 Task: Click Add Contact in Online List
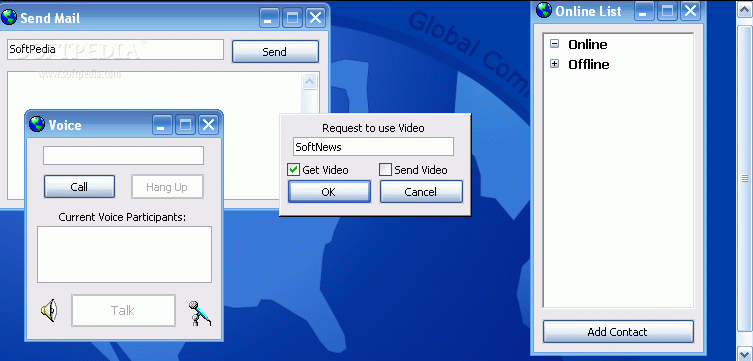point(618,332)
